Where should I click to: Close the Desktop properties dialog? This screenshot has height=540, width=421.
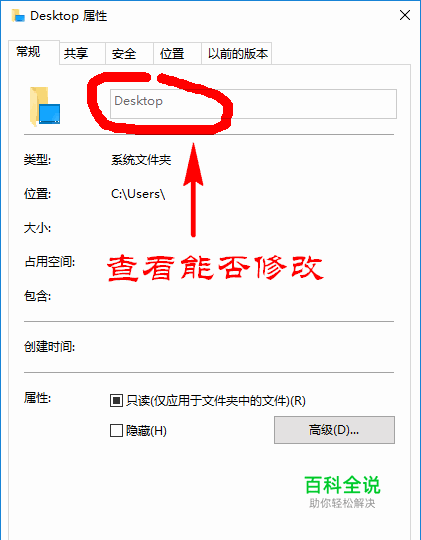(405, 15)
